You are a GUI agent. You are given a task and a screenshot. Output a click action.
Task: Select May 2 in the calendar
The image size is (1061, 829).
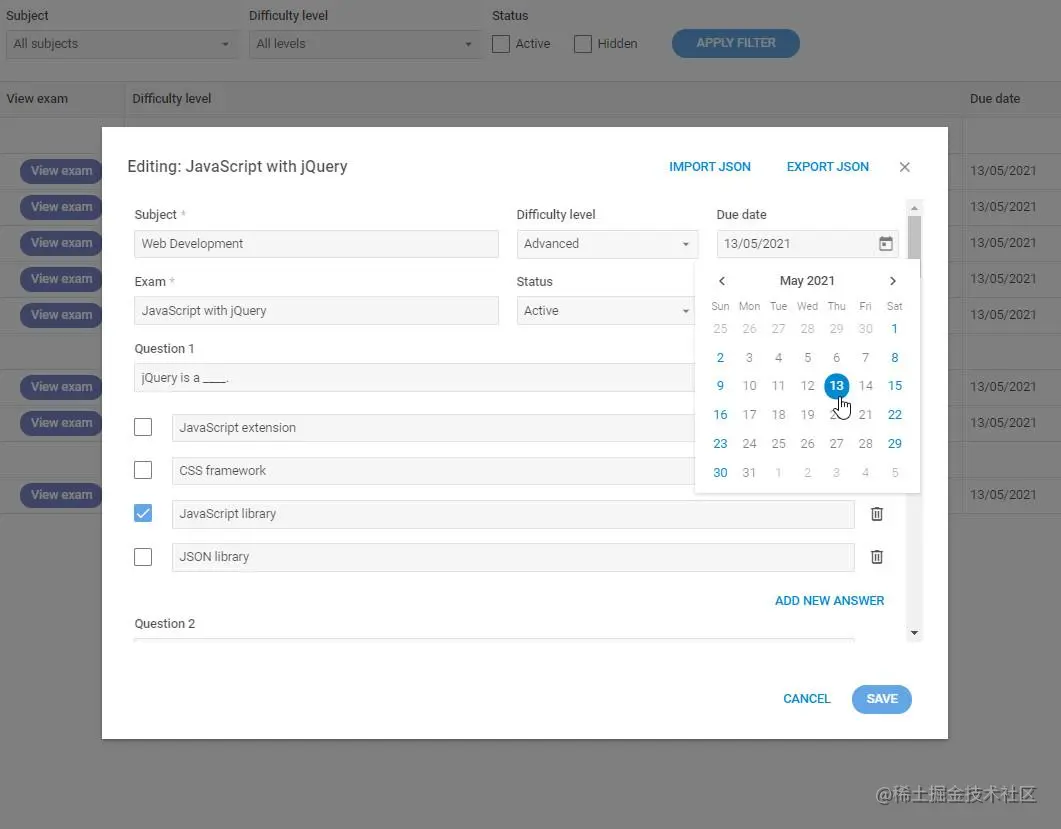pyautogui.click(x=720, y=357)
